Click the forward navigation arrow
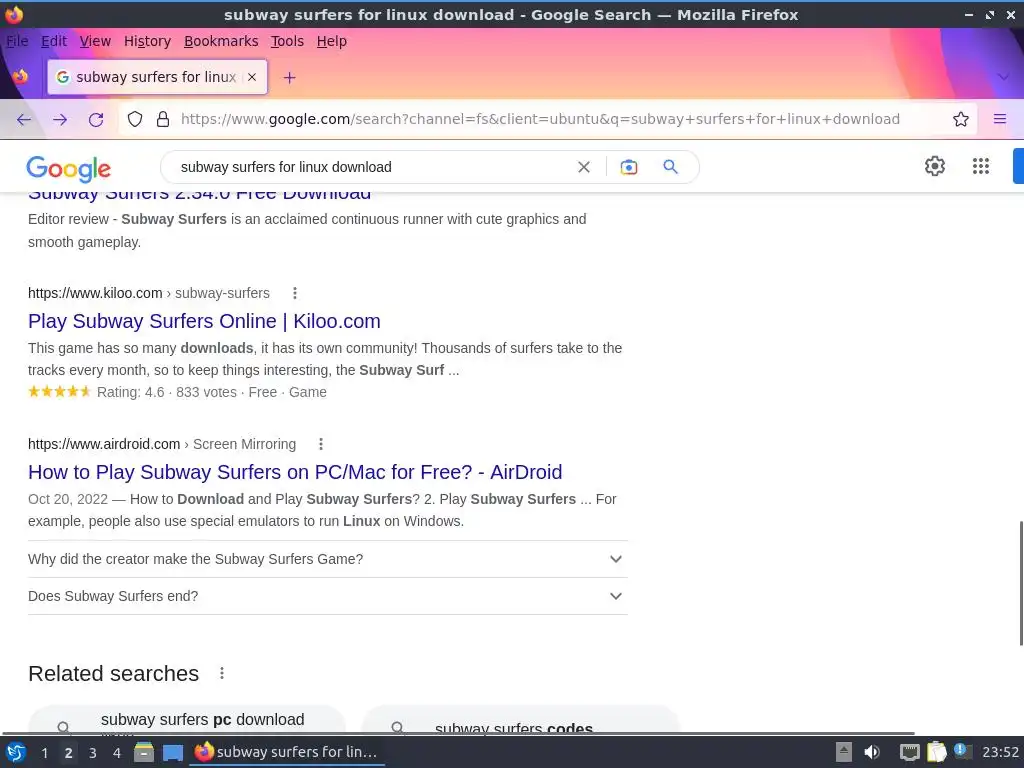Image resolution: width=1024 pixels, height=768 pixels. 60,119
